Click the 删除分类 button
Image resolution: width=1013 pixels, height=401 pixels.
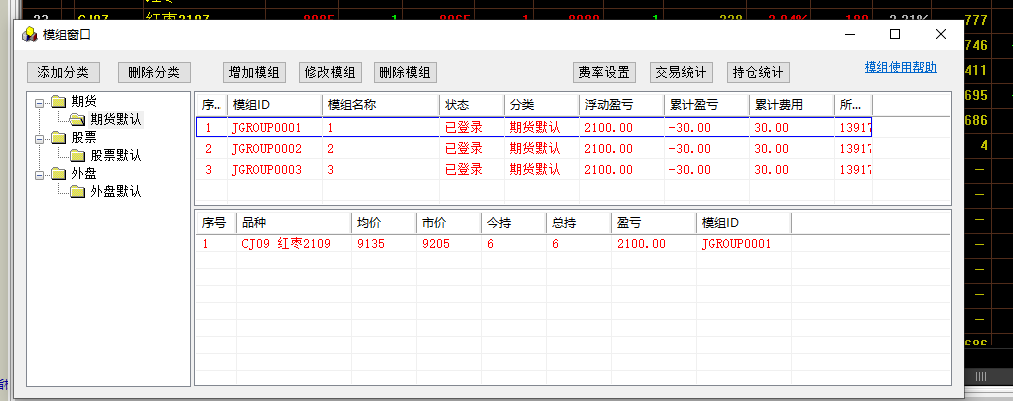[x=154, y=72]
